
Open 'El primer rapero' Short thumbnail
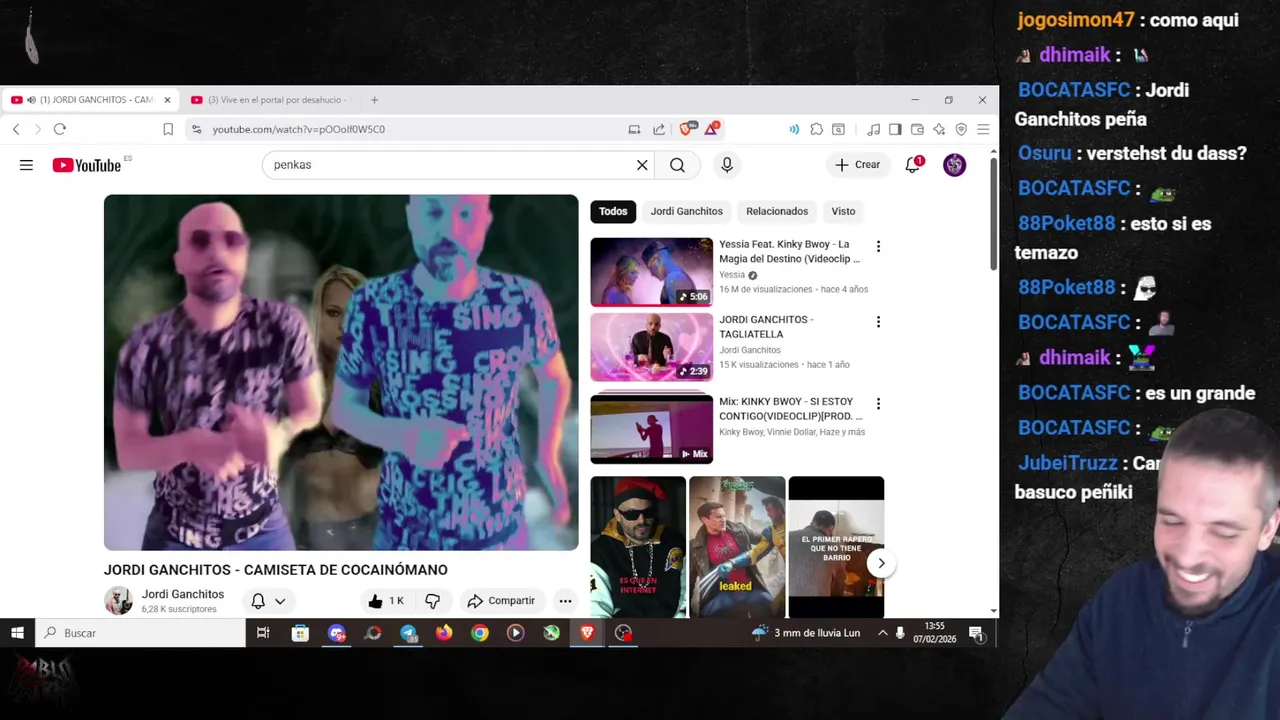[x=836, y=546]
